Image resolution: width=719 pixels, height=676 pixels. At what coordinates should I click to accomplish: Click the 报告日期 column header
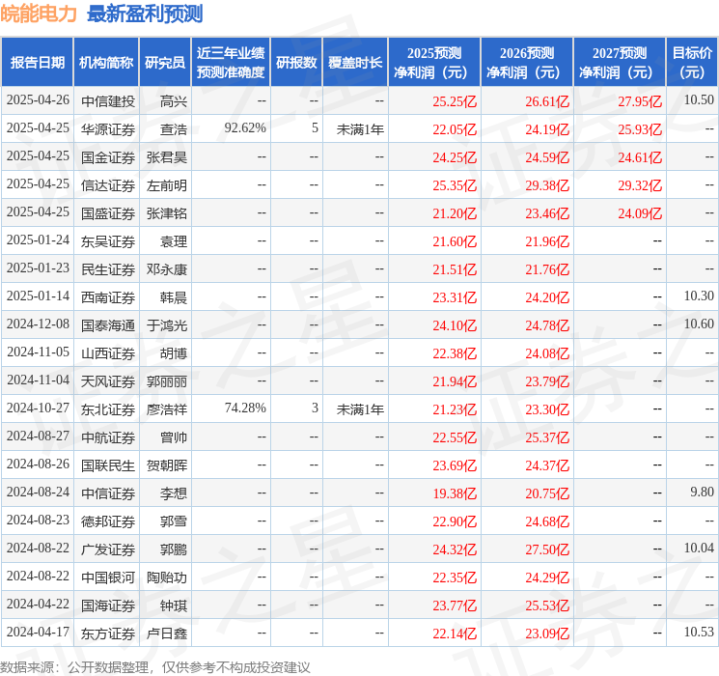(x=37, y=62)
